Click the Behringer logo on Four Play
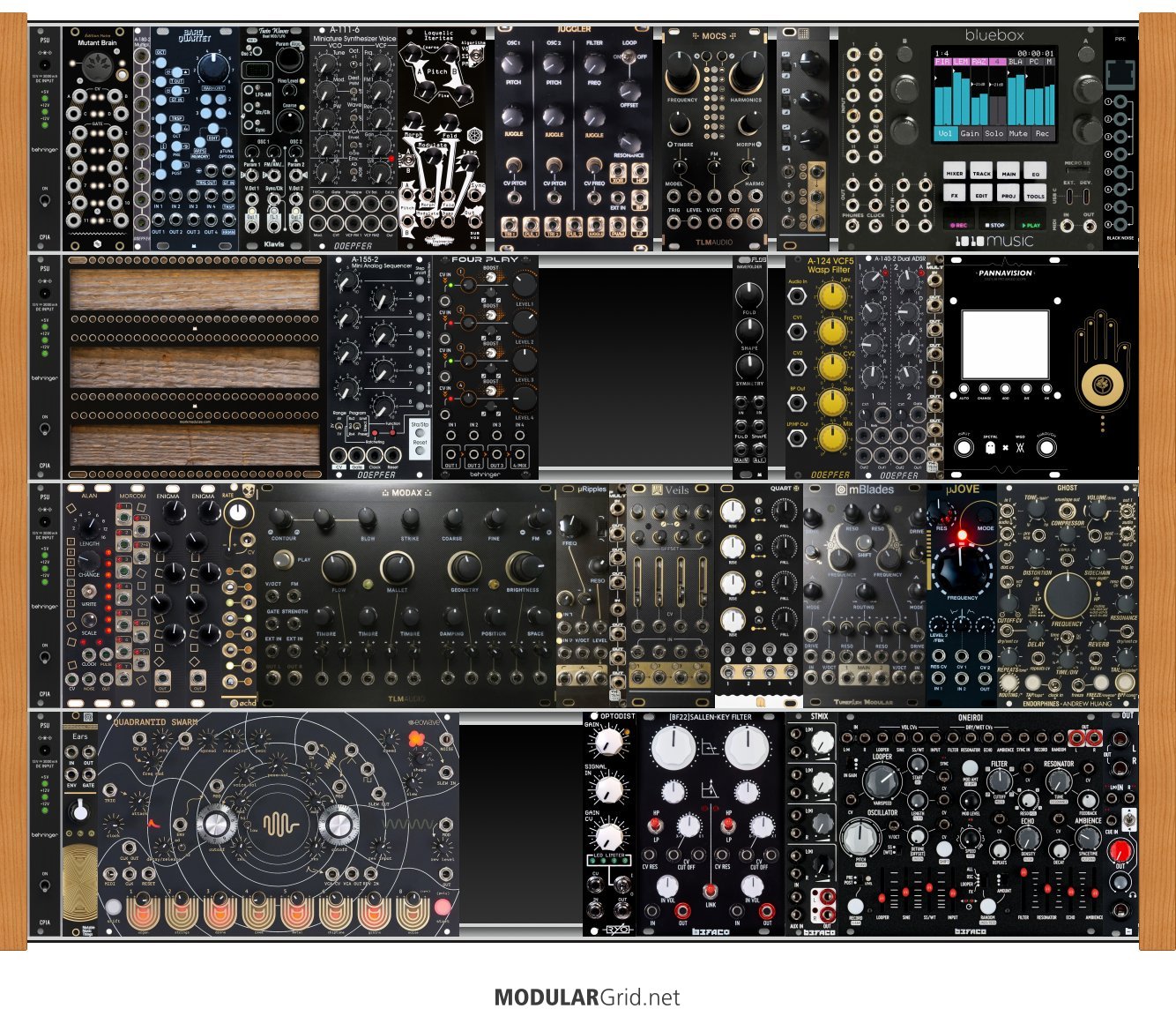The height and width of the screenshot is (1016, 1176). click(x=484, y=474)
